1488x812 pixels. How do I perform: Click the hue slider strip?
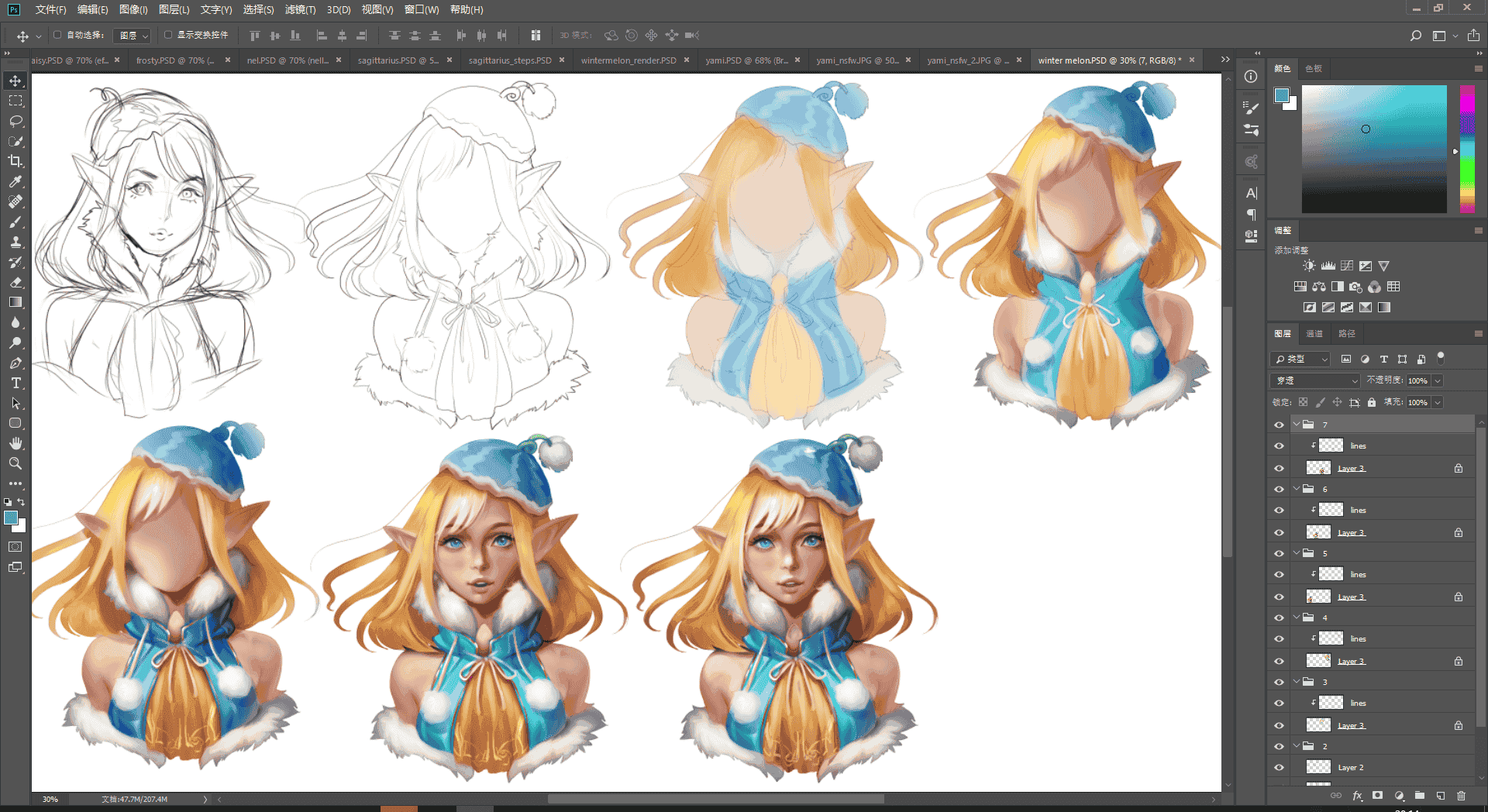[1467, 149]
